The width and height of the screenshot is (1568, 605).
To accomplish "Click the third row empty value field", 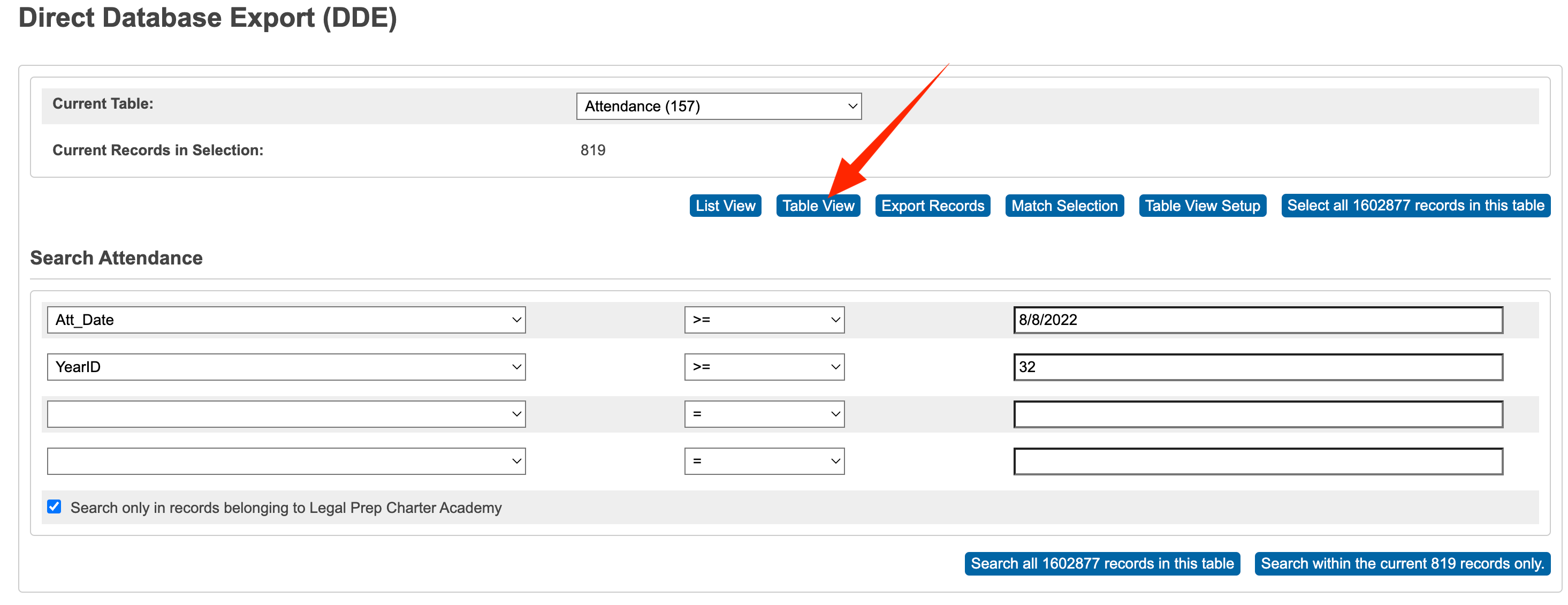I will (1258, 414).
